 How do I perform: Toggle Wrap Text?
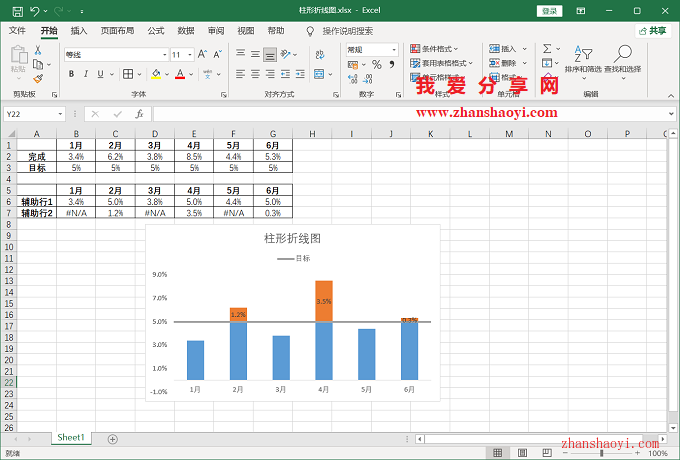coord(320,54)
